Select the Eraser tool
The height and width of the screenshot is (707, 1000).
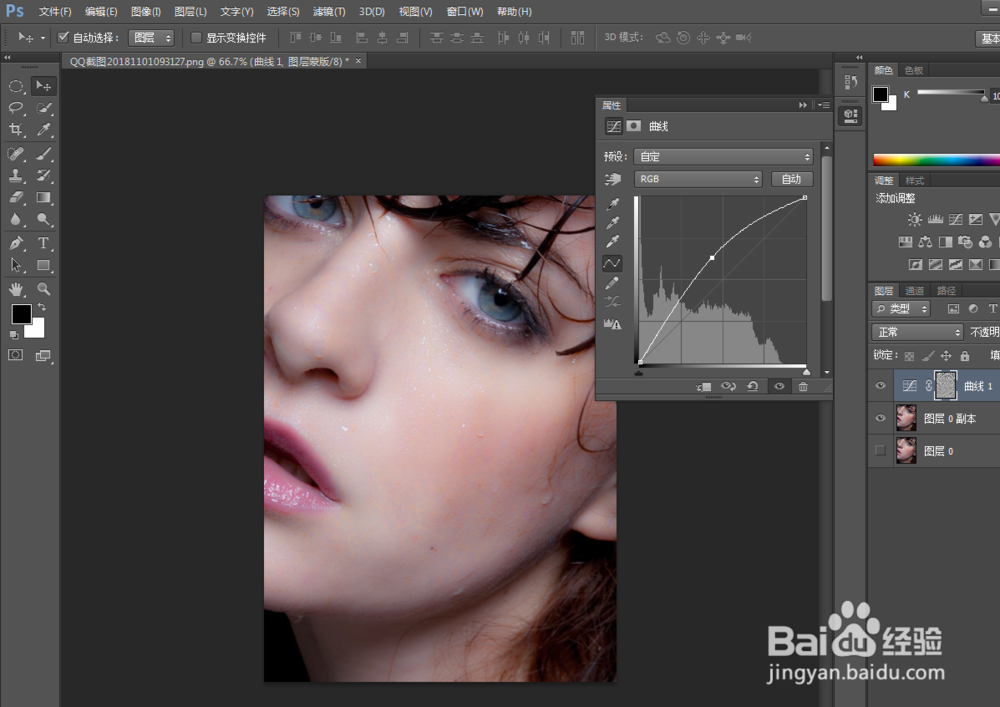[x=16, y=198]
